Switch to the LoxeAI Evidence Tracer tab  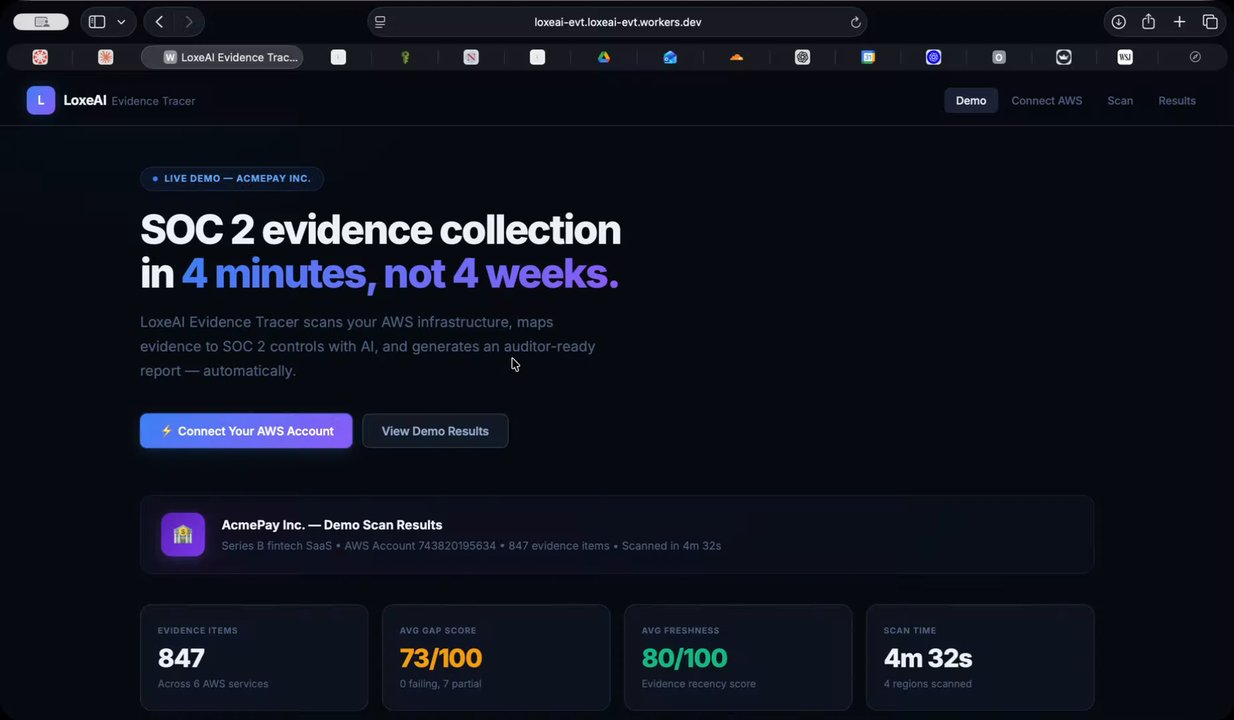point(222,57)
